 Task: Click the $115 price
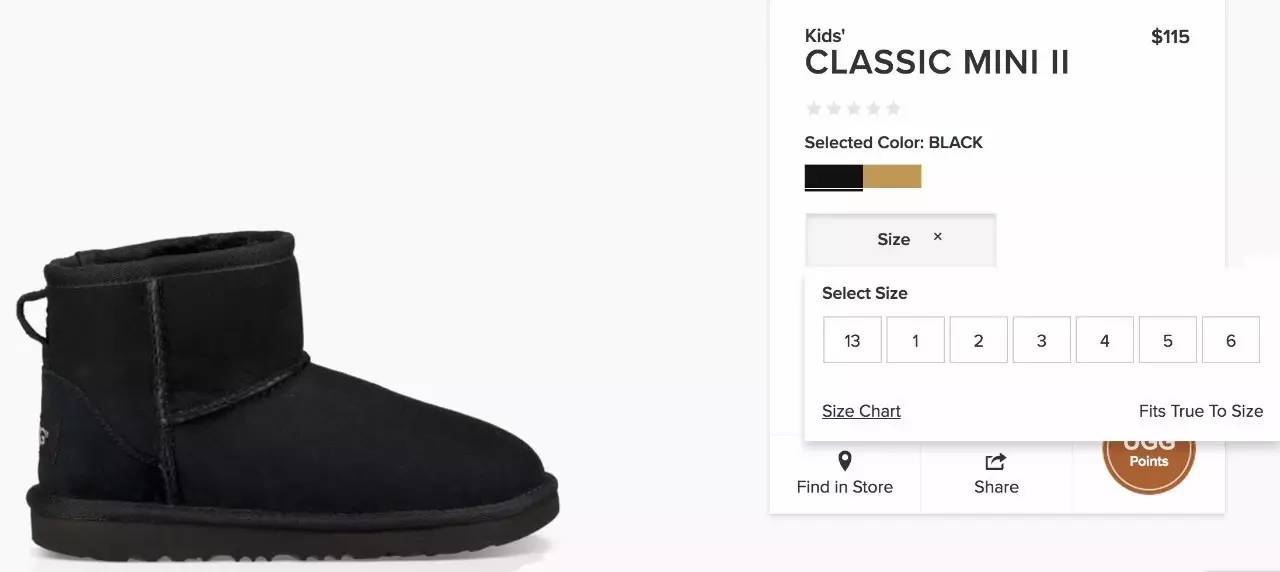point(1170,37)
